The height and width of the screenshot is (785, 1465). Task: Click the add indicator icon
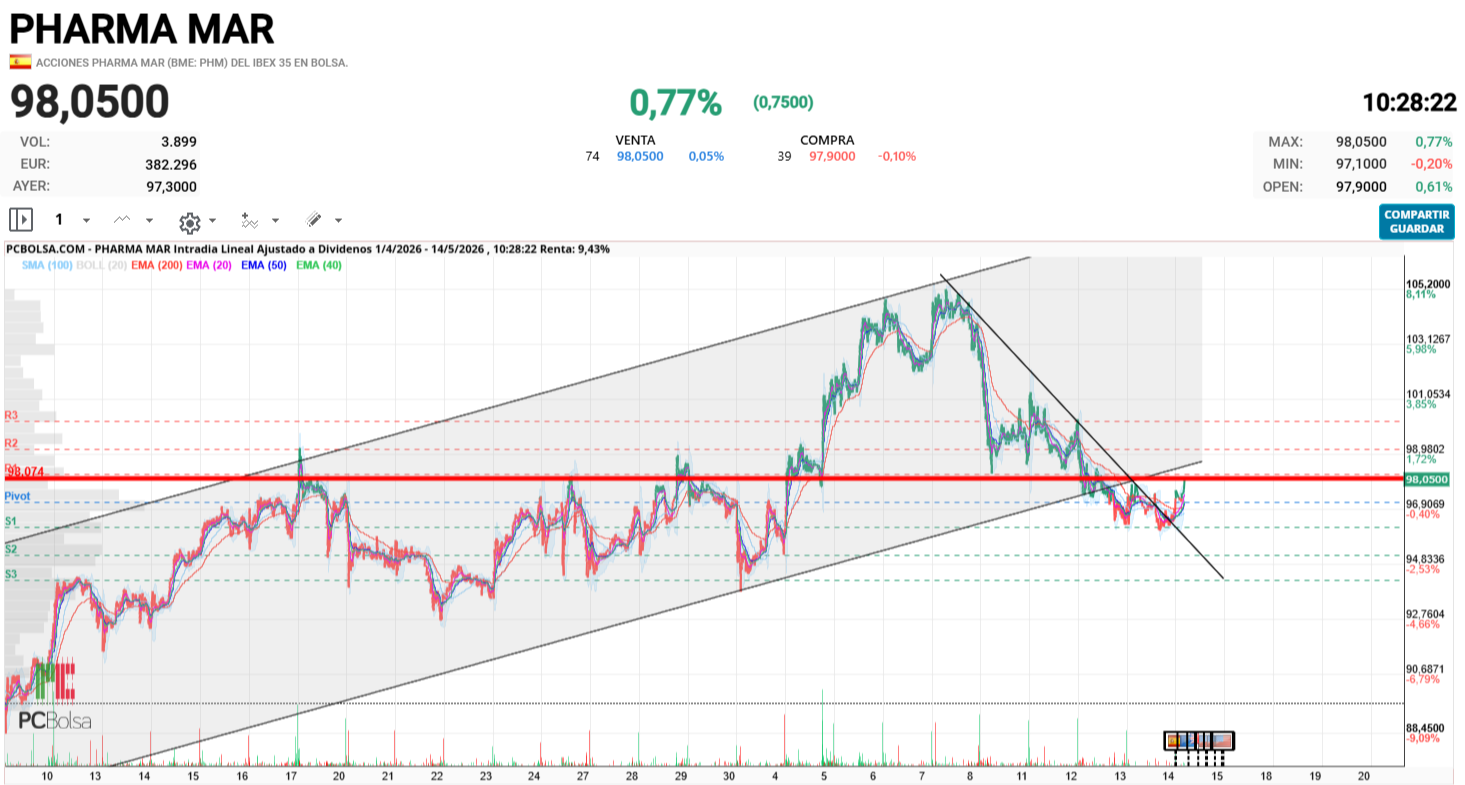click(250, 220)
